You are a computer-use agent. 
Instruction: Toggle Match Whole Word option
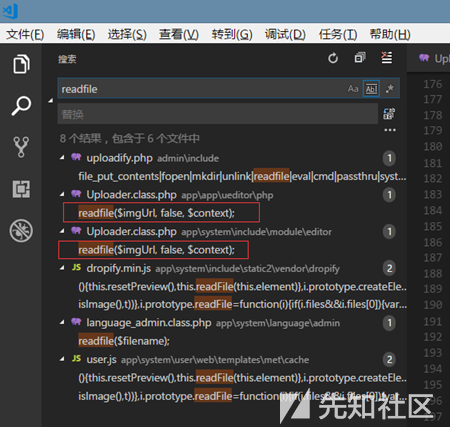371,89
